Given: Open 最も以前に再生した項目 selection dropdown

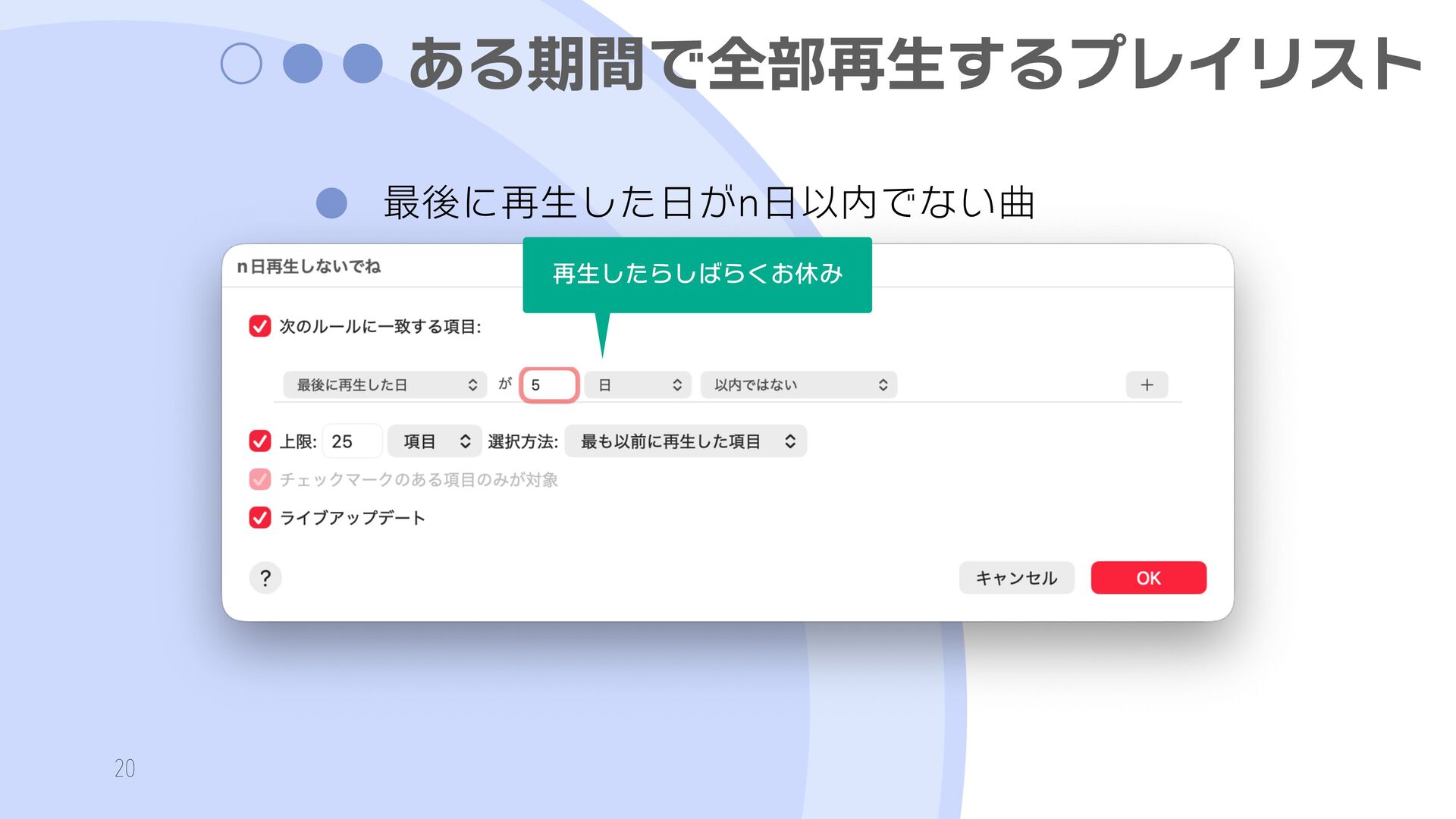Looking at the screenshot, I should coord(686,441).
